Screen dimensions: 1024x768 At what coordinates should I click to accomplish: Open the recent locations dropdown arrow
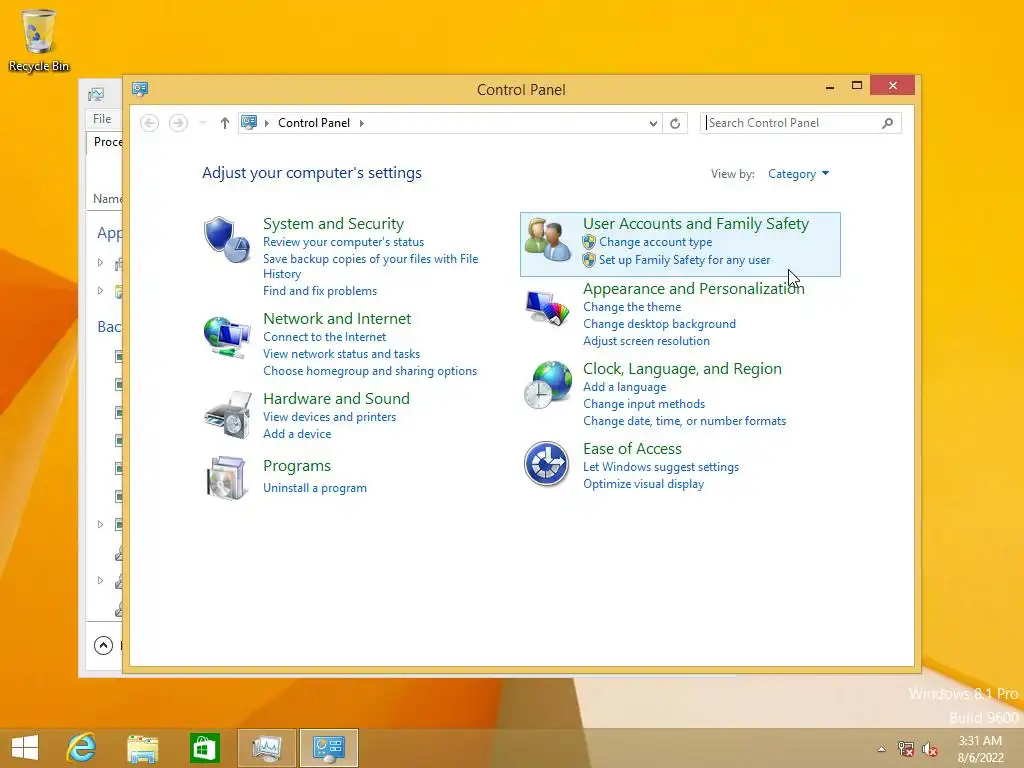pyautogui.click(x=202, y=123)
